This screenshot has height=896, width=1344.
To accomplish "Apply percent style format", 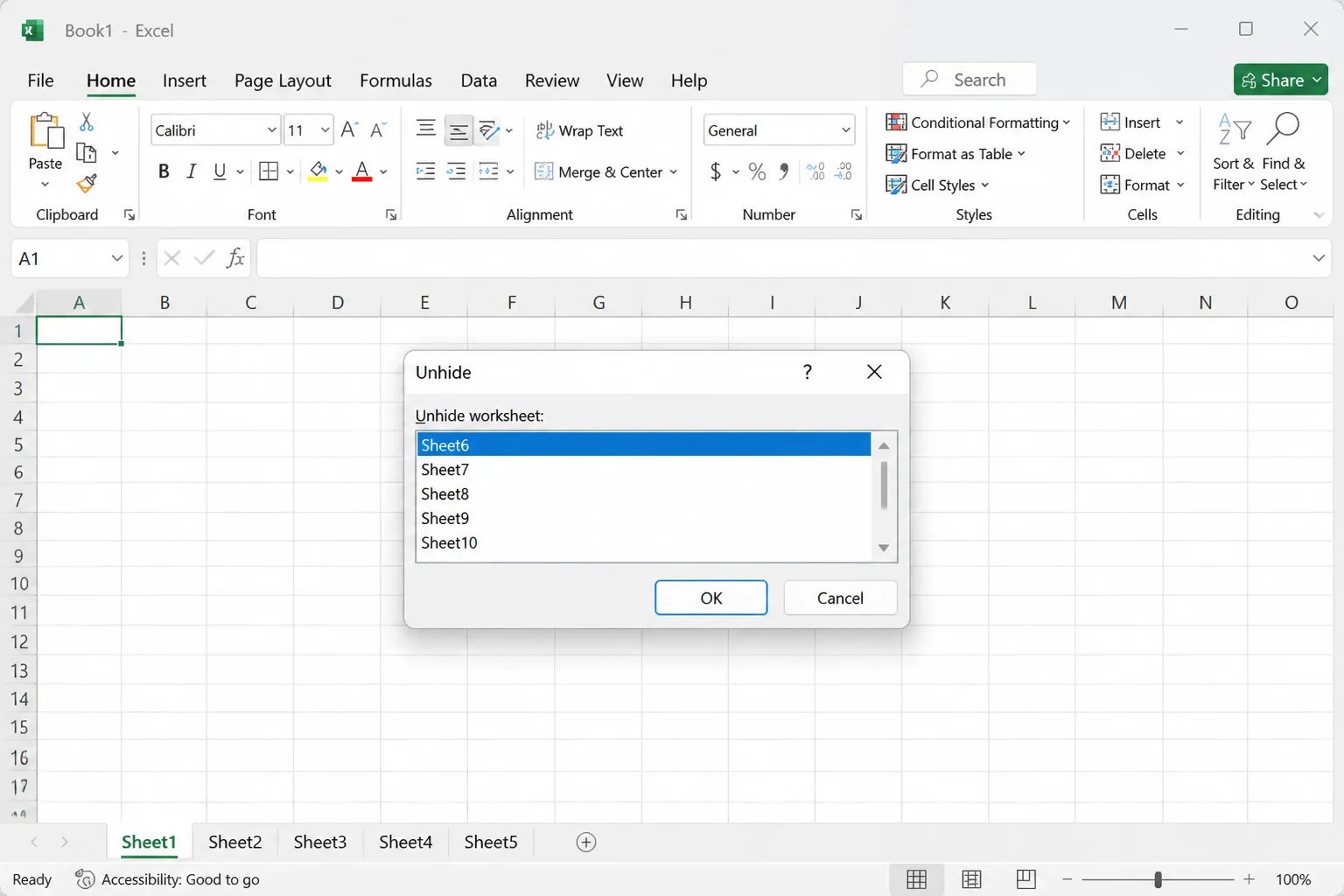I will tap(758, 171).
